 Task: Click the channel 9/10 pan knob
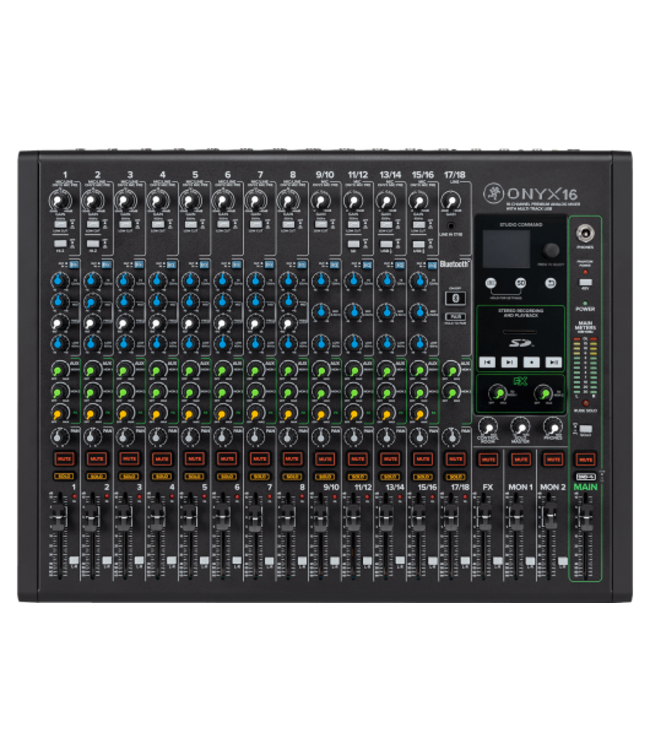point(320,436)
